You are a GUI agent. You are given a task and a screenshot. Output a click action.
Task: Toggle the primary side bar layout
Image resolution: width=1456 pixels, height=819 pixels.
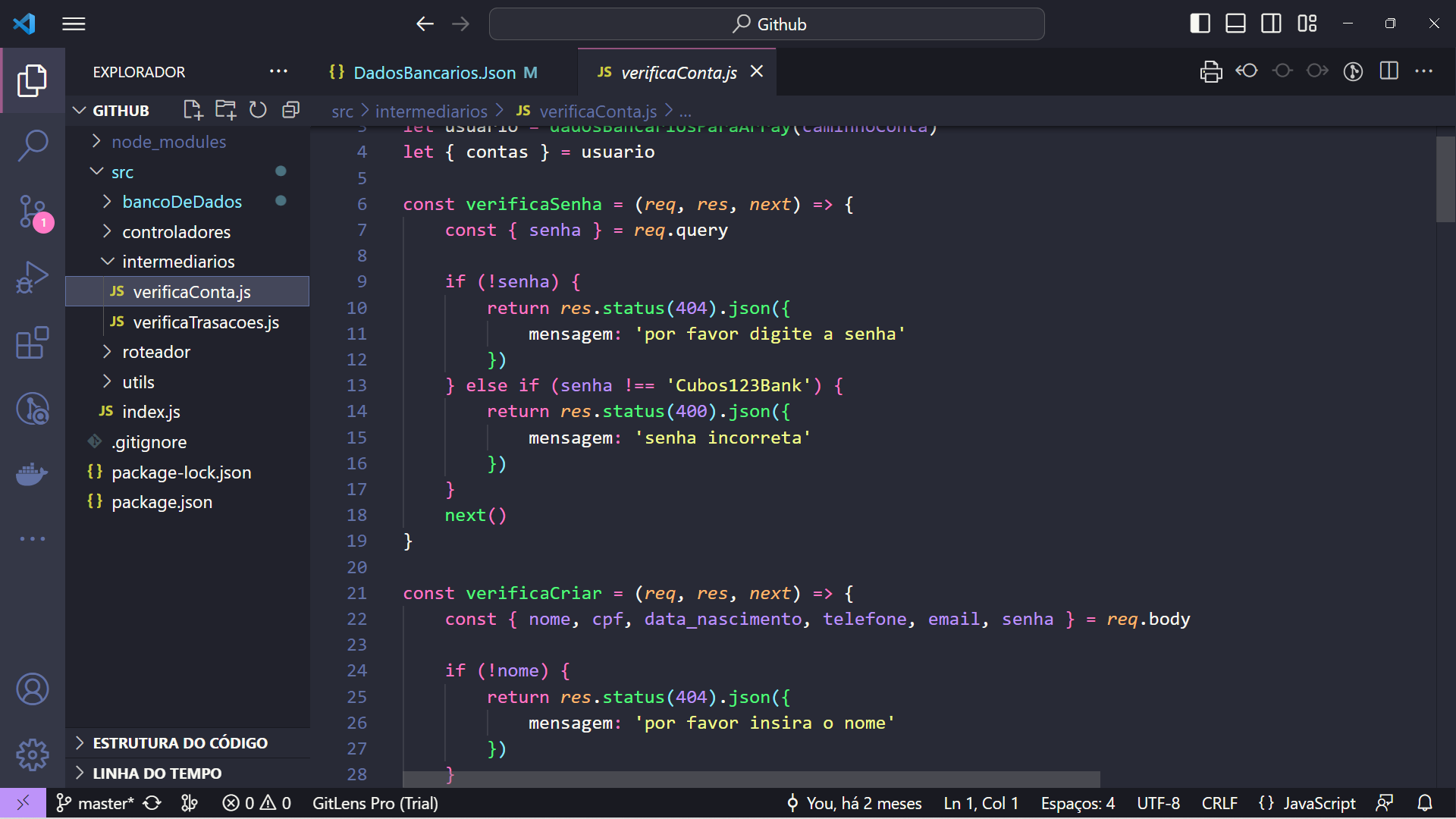(1200, 24)
